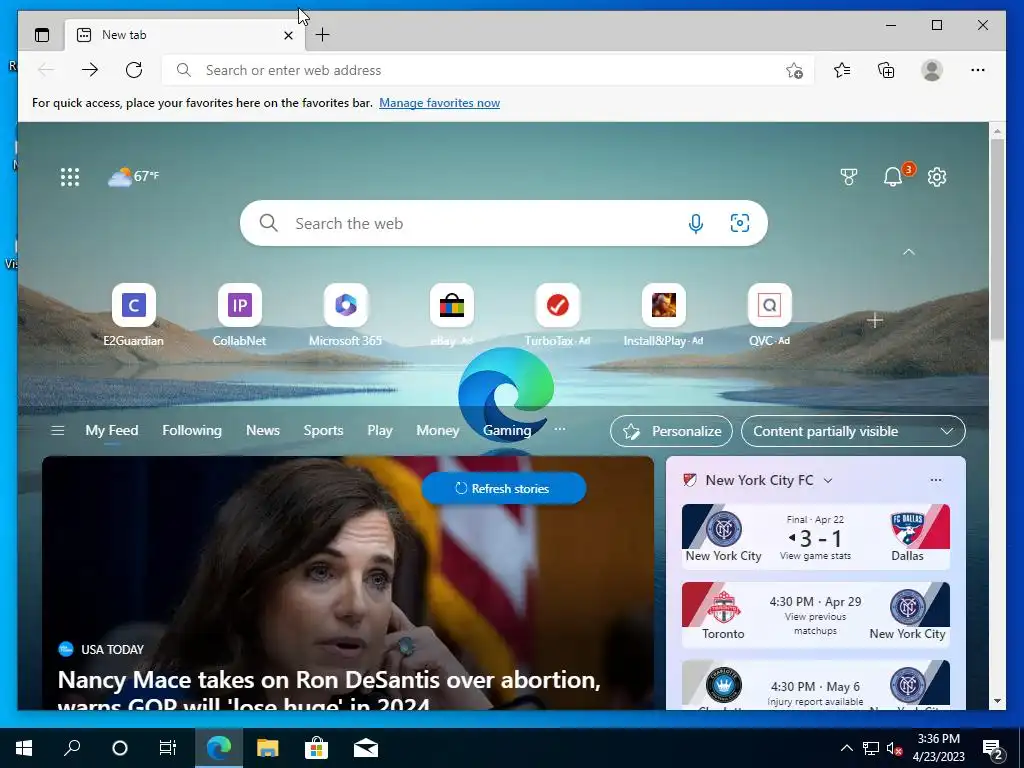Image resolution: width=1024 pixels, height=768 pixels.
Task: Switch to the Play tab
Action: point(379,431)
